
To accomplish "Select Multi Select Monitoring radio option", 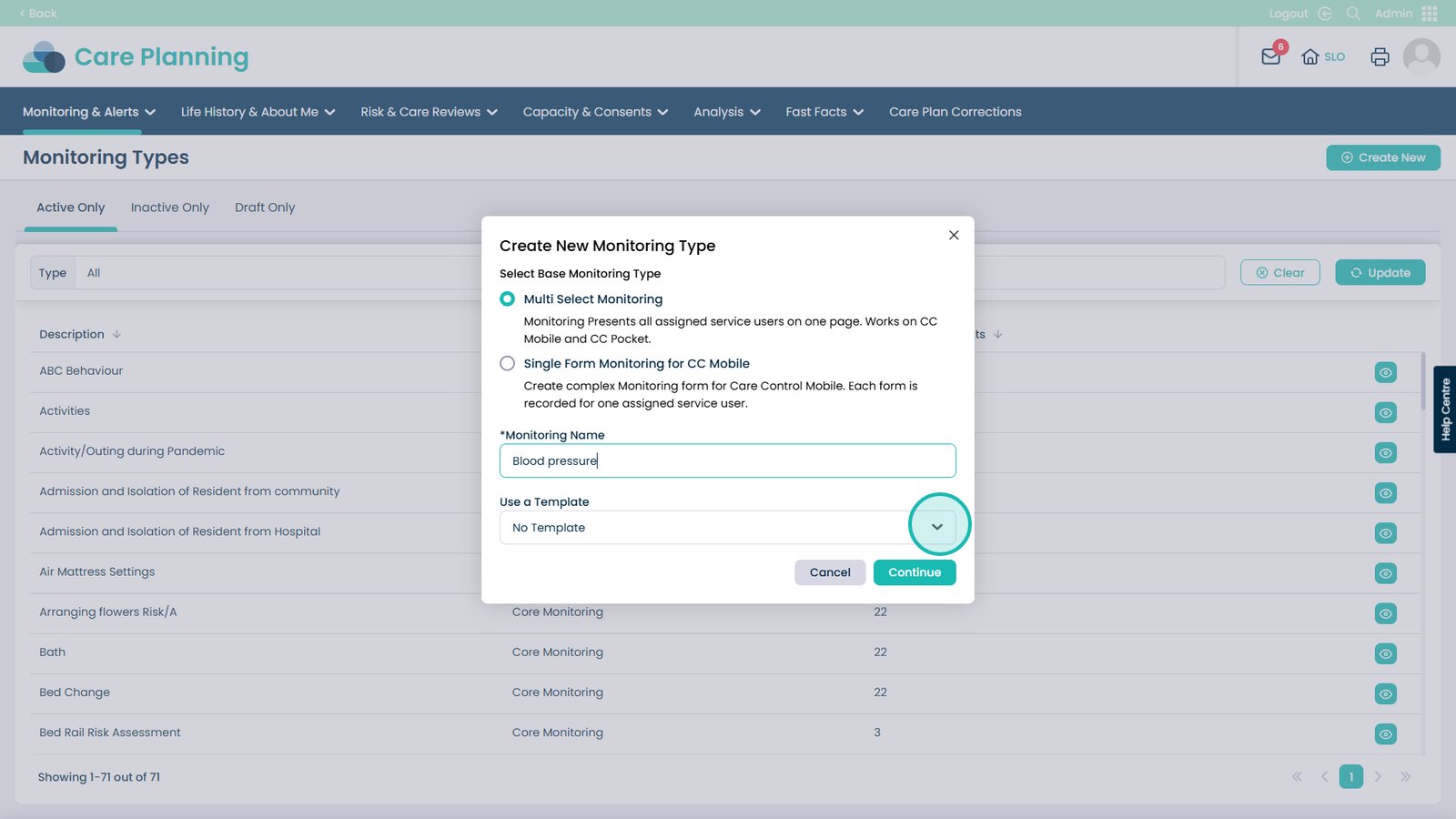I will point(508,299).
